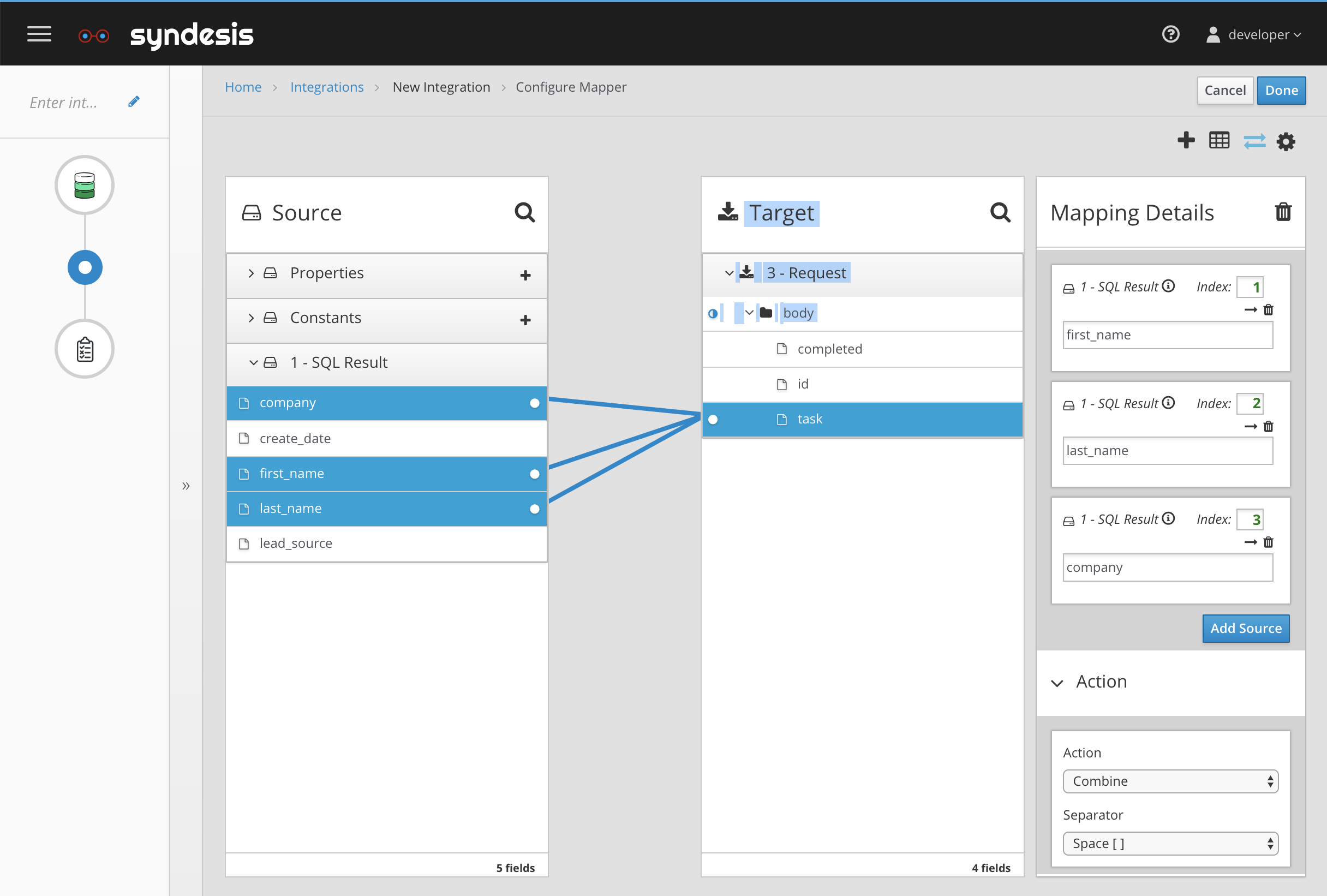Open help question mark icon

pos(1170,34)
